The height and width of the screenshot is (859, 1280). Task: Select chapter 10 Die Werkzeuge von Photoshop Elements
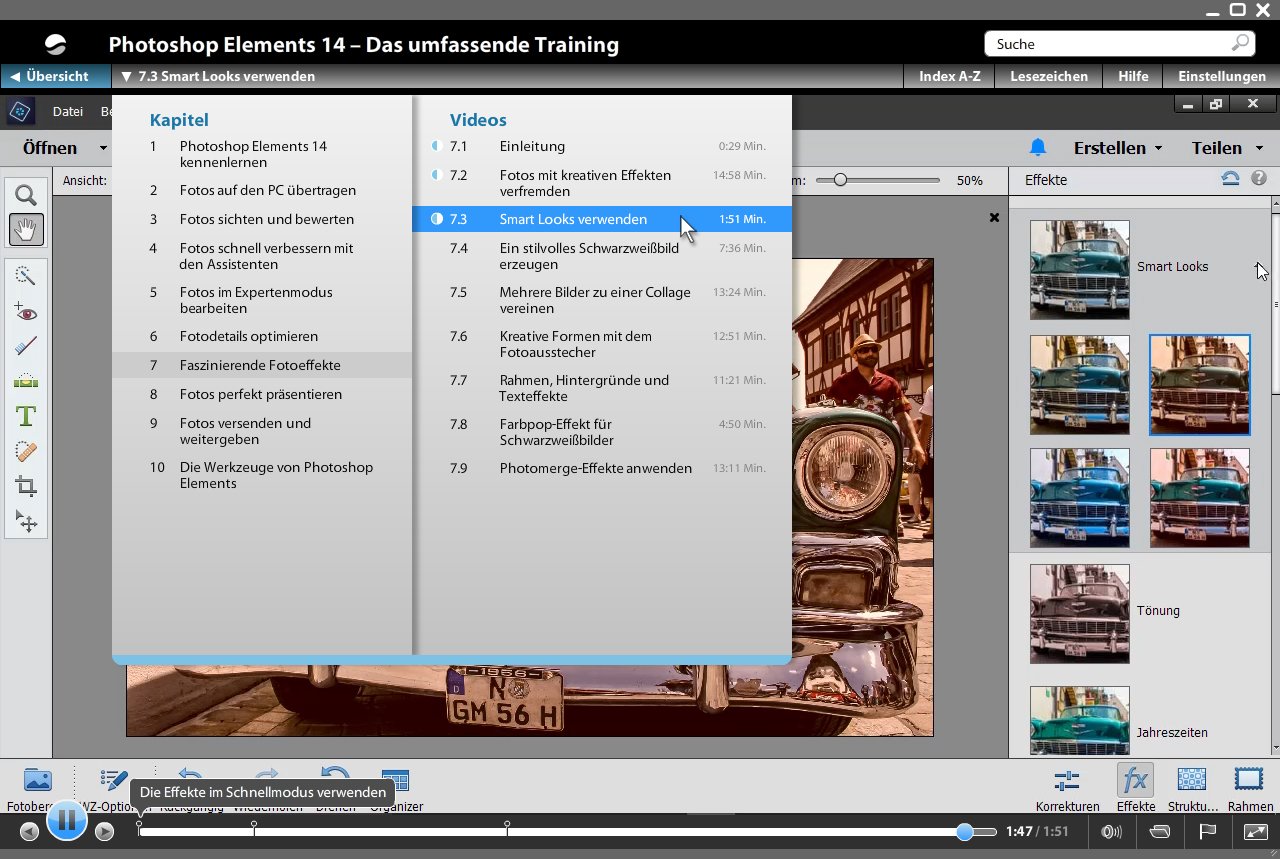click(262, 475)
